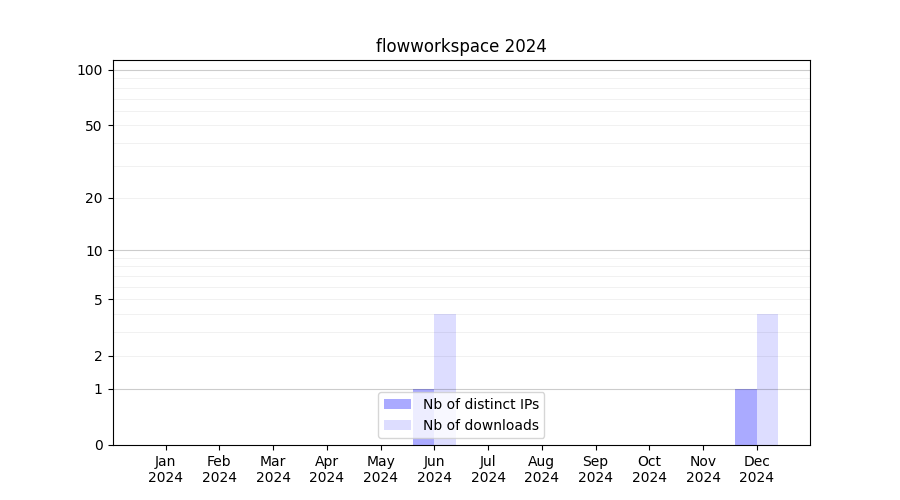The width and height of the screenshot is (900, 500).
Task: Select the y-axis tick label '0'
Action: coord(98,445)
